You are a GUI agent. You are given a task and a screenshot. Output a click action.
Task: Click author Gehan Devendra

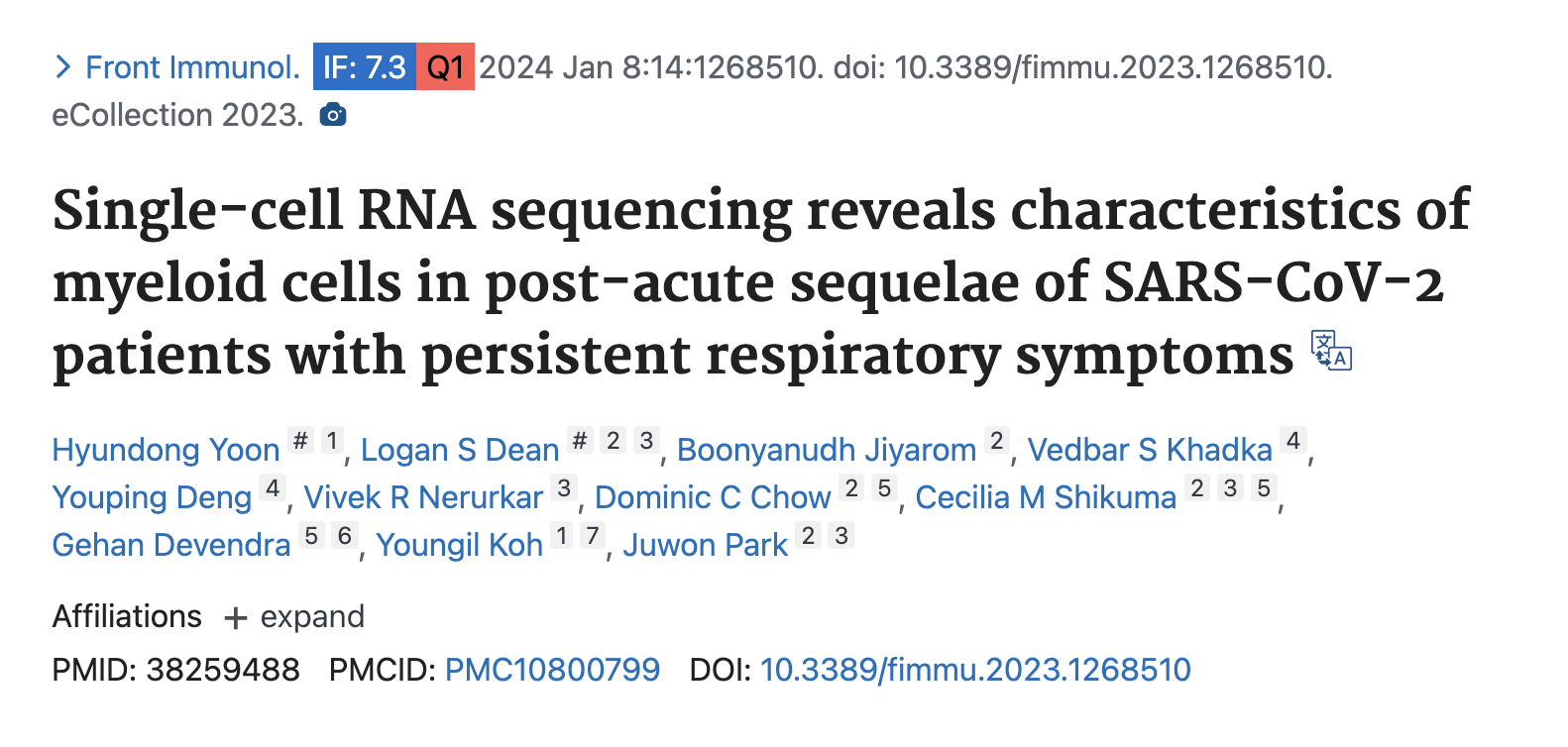pos(169,545)
